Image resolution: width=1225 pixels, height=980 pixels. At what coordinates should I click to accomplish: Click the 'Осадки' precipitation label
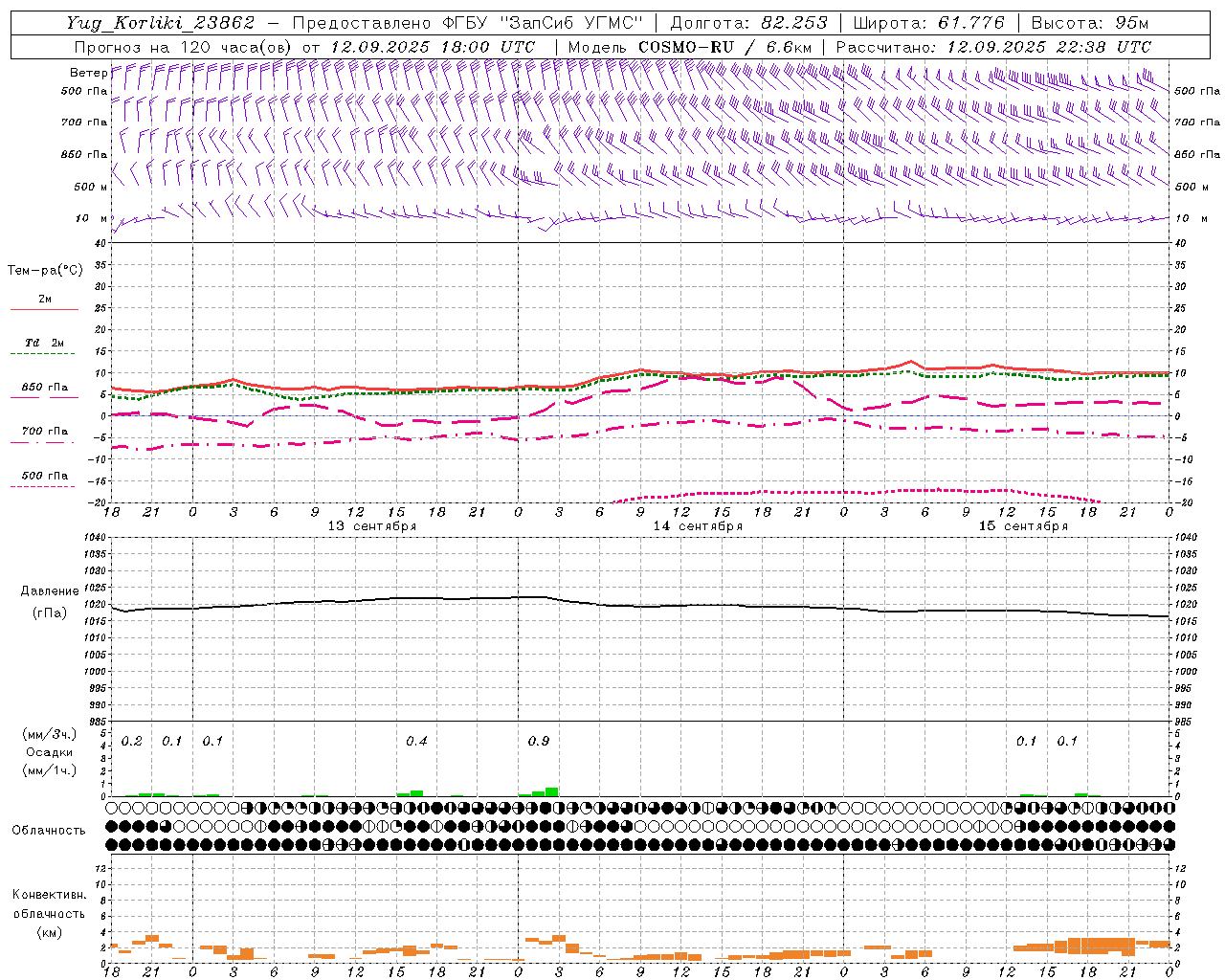tap(50, 753)
